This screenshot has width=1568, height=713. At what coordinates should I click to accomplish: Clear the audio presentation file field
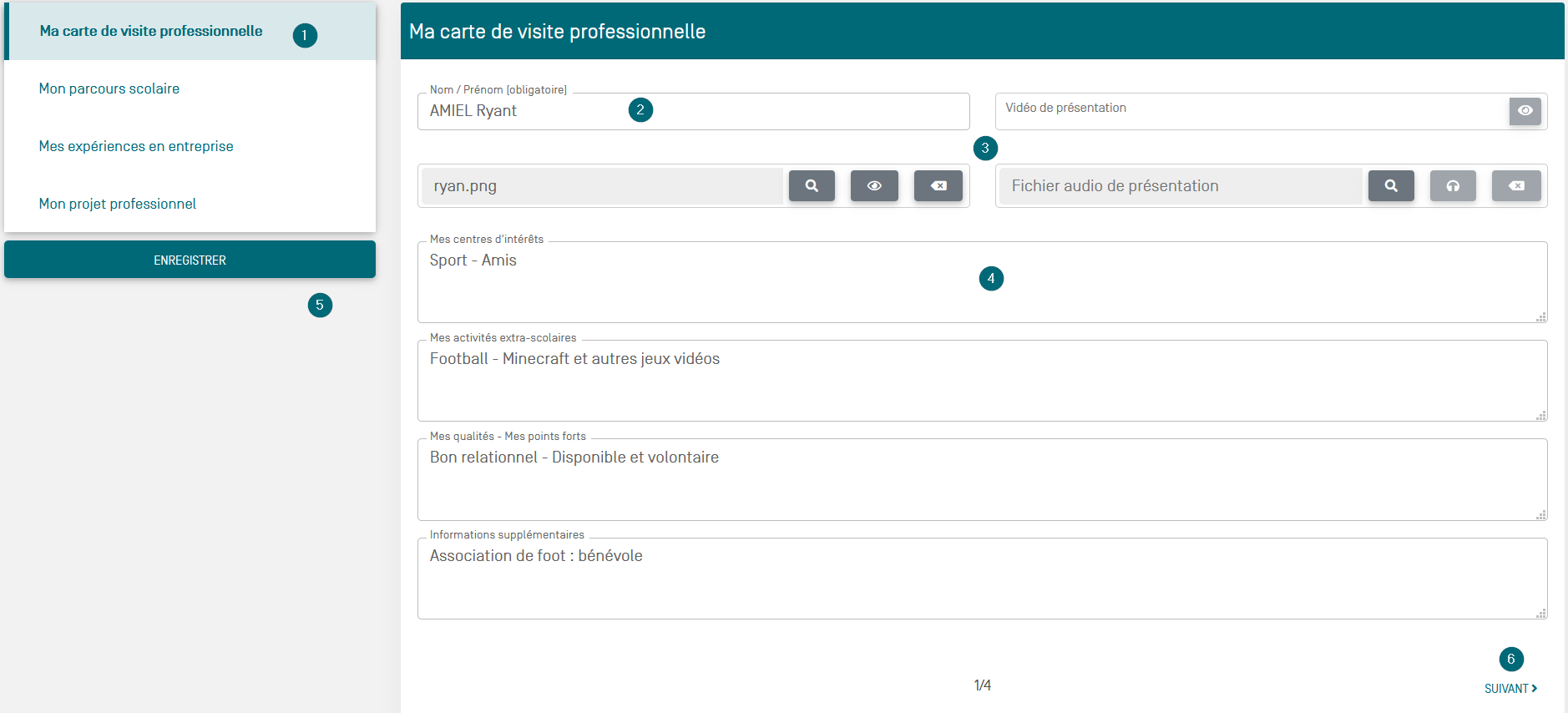coord(1516,186)
